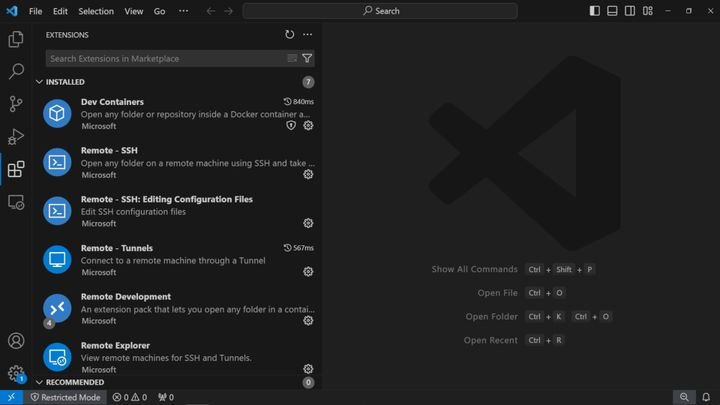720x405 pixels.
Task: Click the Remote Development pack count badge
Action: click(x=49, y=323)
